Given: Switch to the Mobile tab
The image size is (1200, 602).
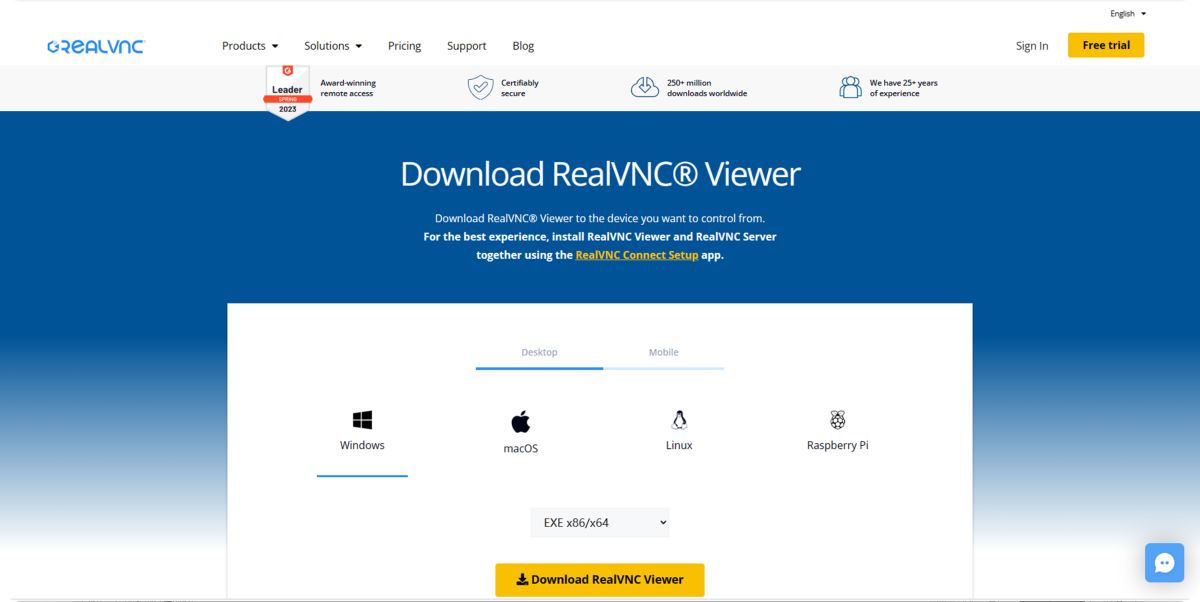Looking at the screenshot, I should [663, 352].
